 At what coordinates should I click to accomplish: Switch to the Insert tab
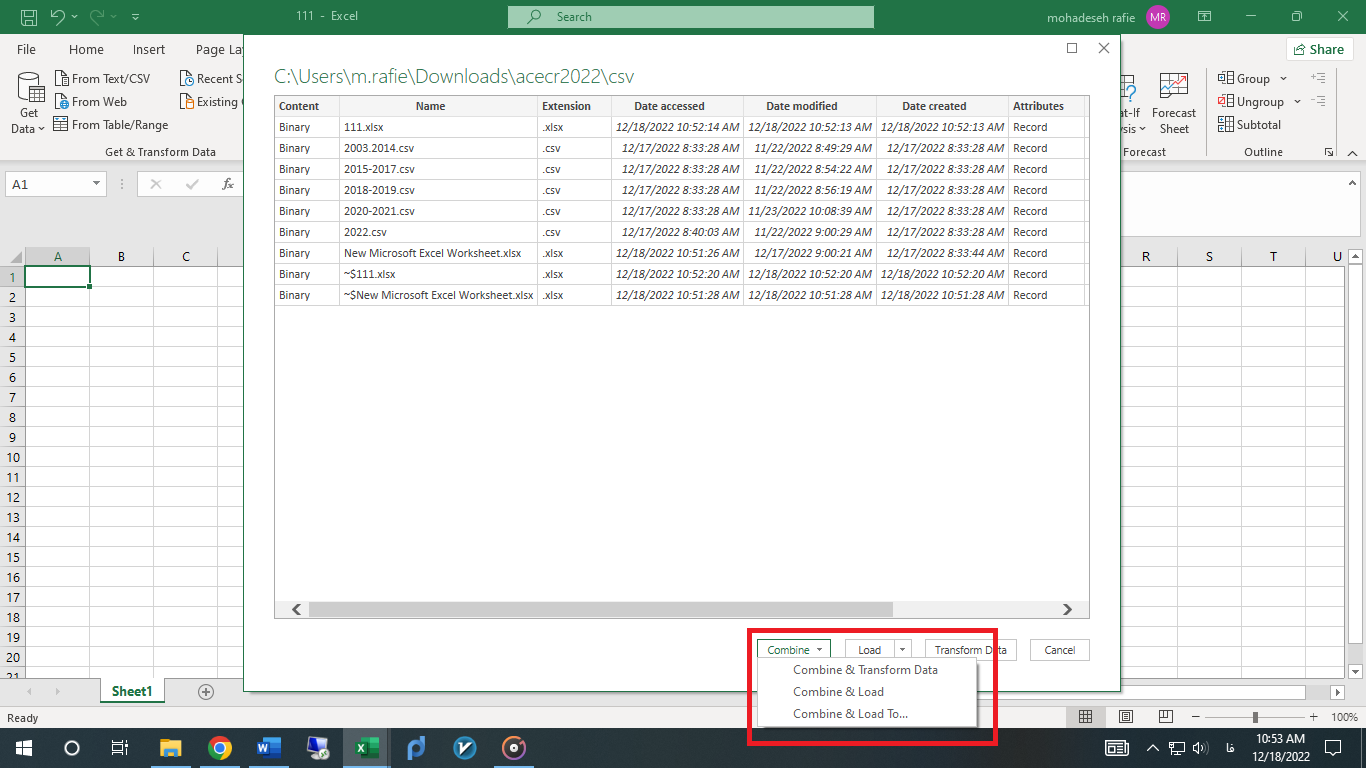tap(149, 49)
